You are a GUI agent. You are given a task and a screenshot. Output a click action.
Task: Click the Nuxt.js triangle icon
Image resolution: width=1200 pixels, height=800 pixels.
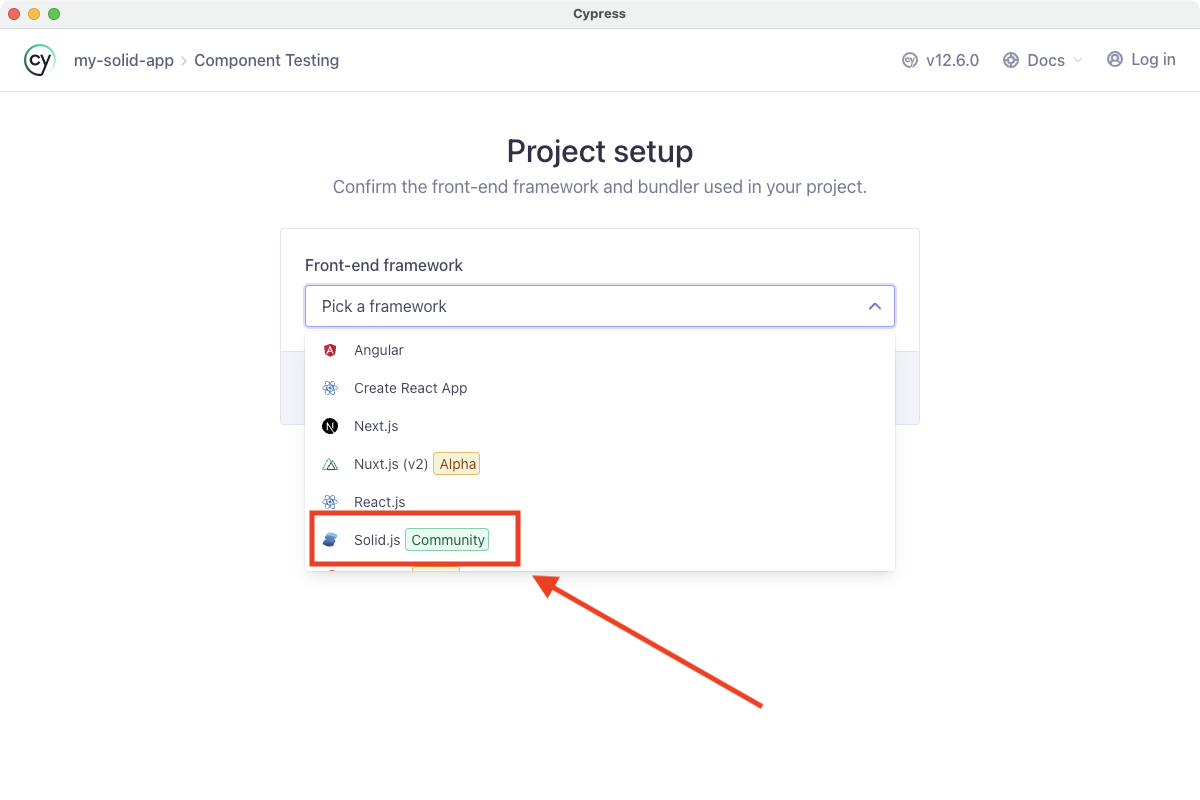coord(330,463)
